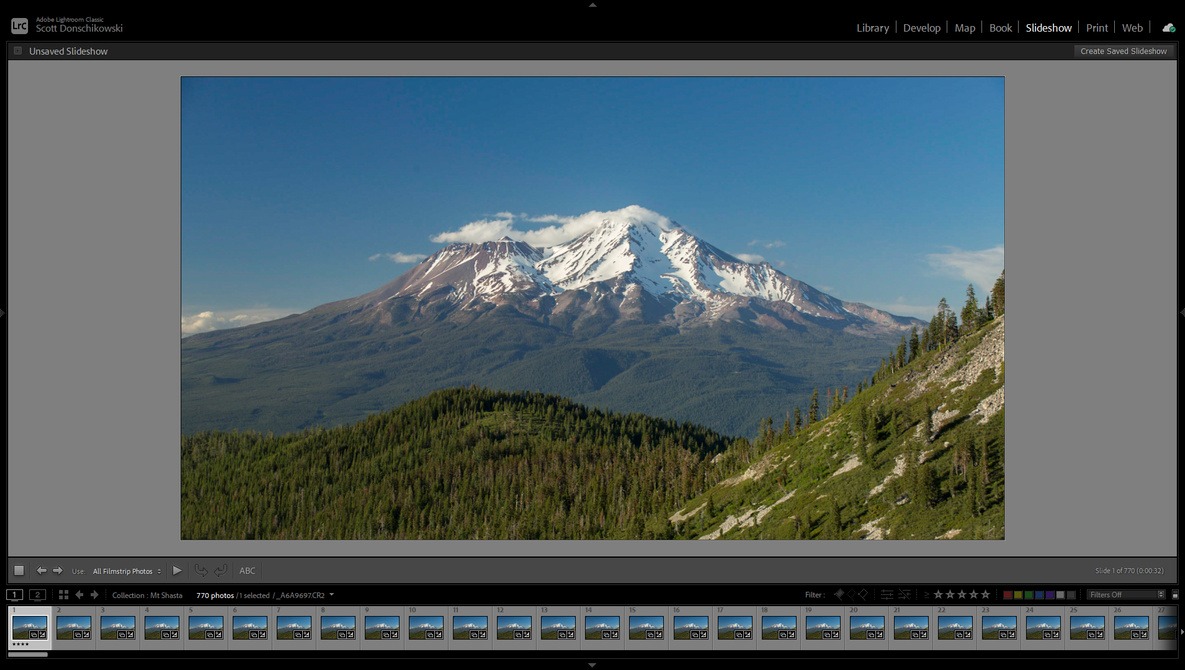Viewport: 1185px width, 670px height.
Task: Switch to the Develop module
Action: coord(921,28)
